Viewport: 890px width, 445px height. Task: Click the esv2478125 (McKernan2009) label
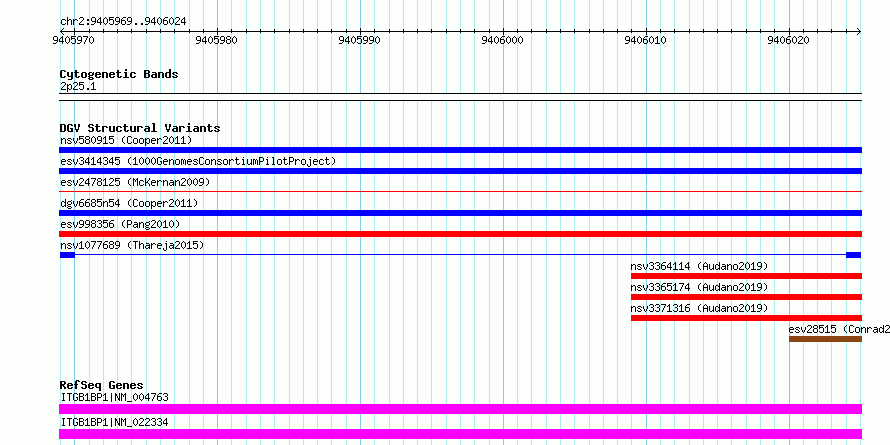[x=135, y=182]
